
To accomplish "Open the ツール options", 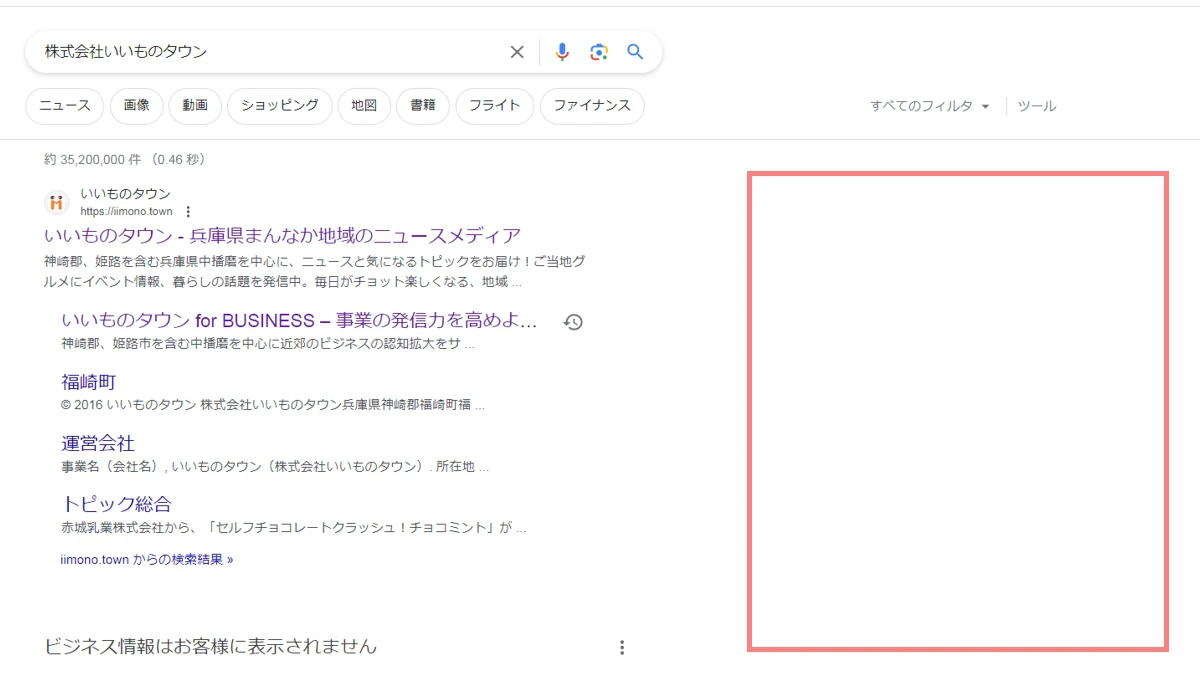I will (1037, 106).
